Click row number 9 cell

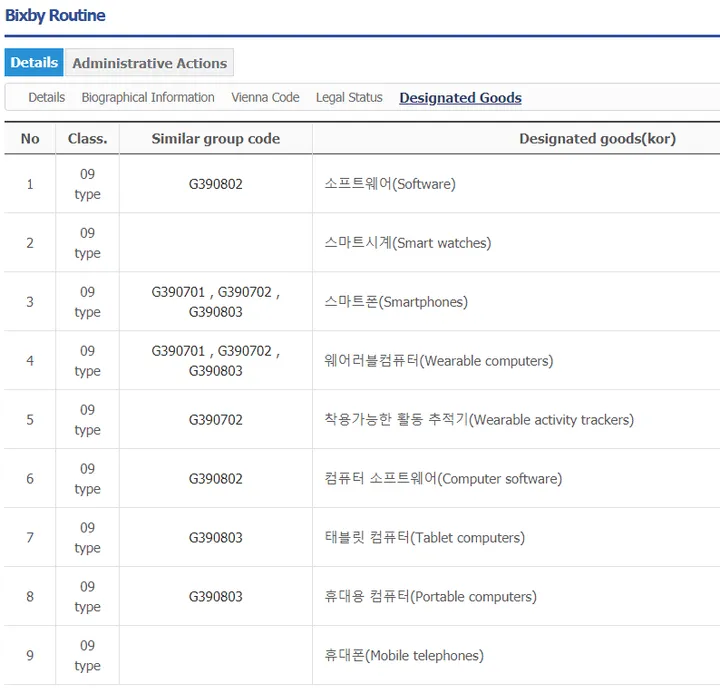30,656
